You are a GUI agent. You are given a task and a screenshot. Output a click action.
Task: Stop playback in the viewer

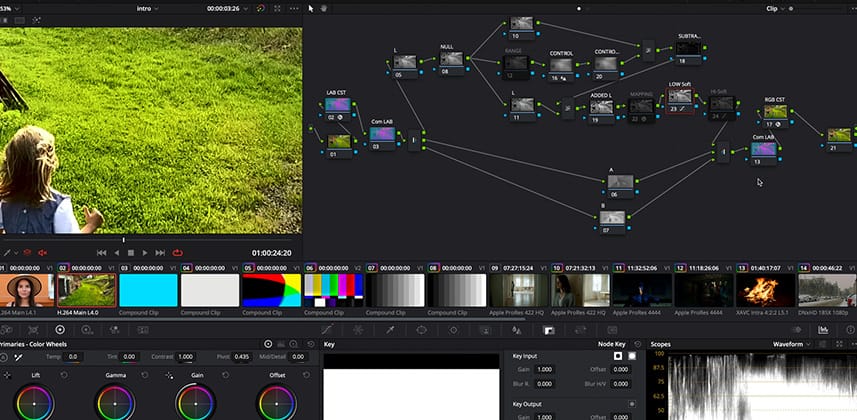[131, 253]
